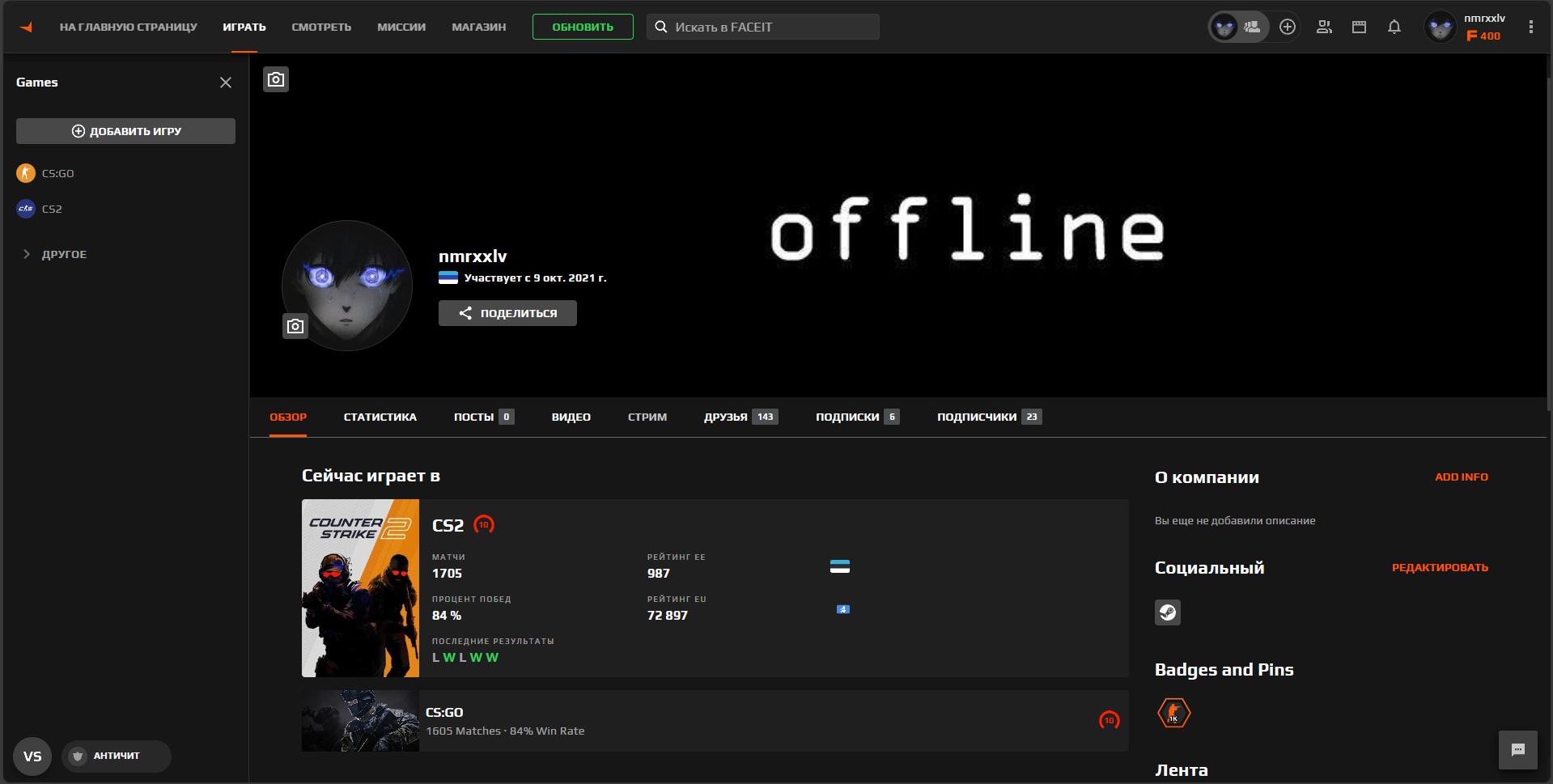Switch to the СТРИМ tab
The image size is (1553, 784).
pyautogui.click(x=647, y=417)
